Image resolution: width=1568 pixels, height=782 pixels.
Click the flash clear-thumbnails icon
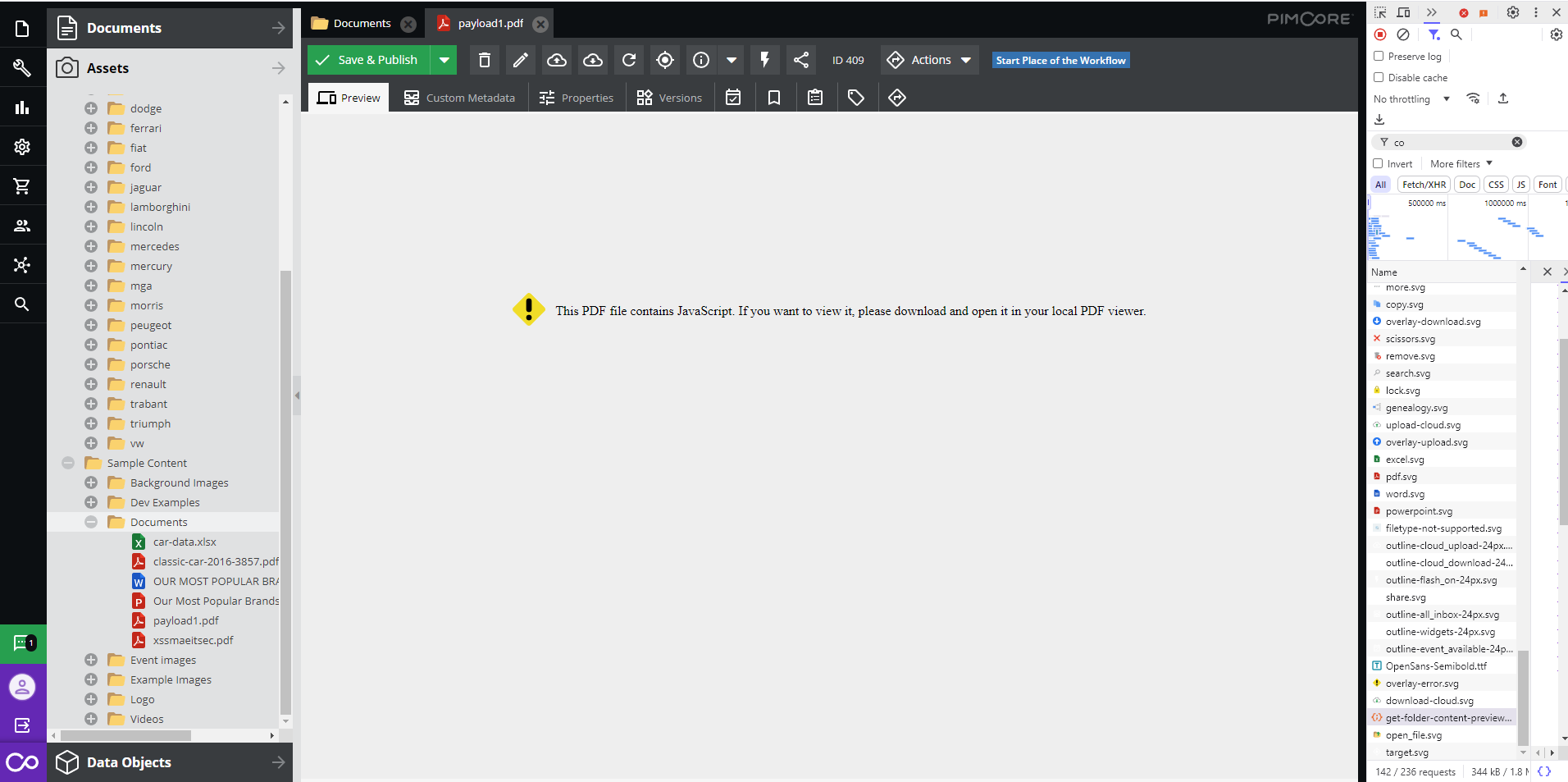(x=765, y=60)
